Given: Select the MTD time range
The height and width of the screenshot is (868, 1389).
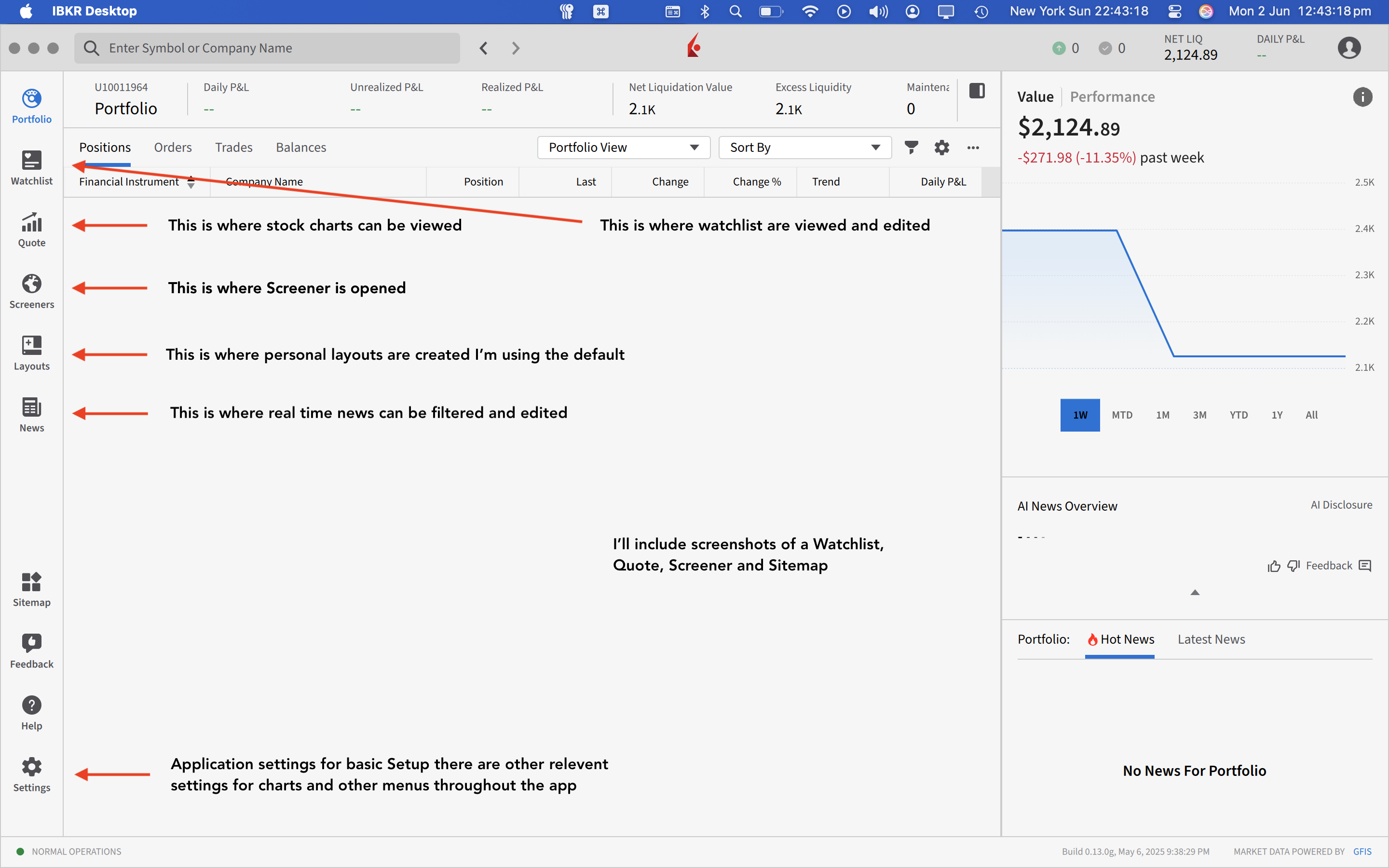Looking at the screenshot, I should tap(1122, 415).
